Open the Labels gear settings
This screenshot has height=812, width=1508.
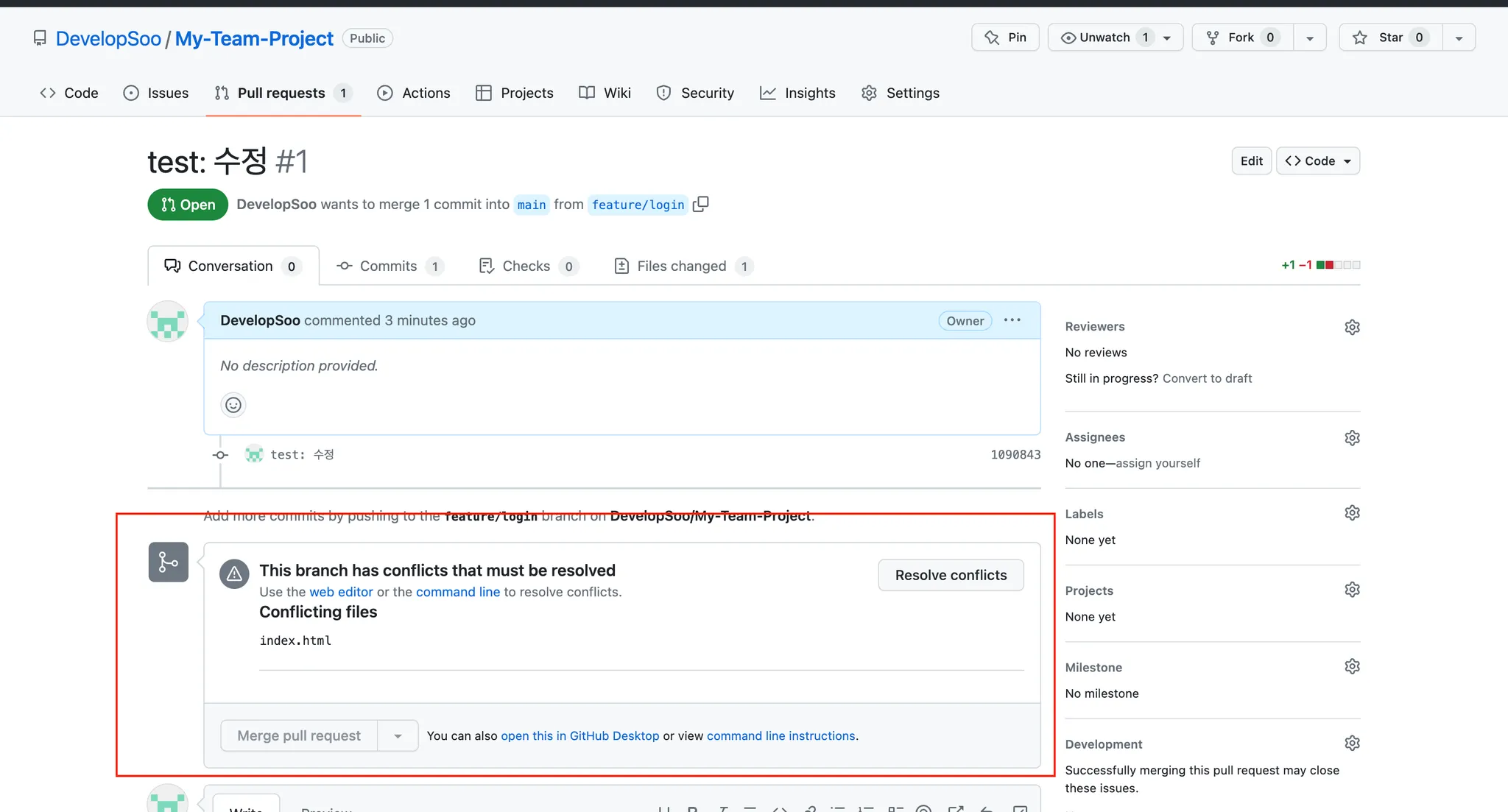(x=1352, y=513)
